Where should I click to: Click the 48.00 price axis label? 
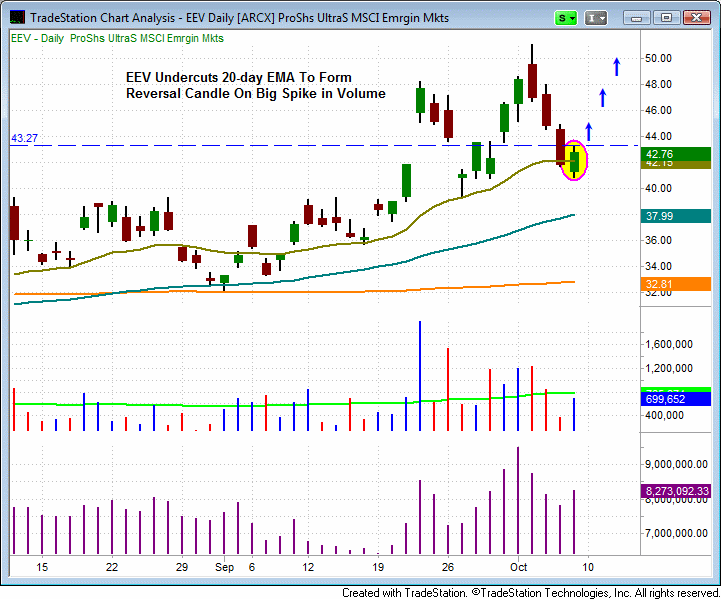click(658, 84)
